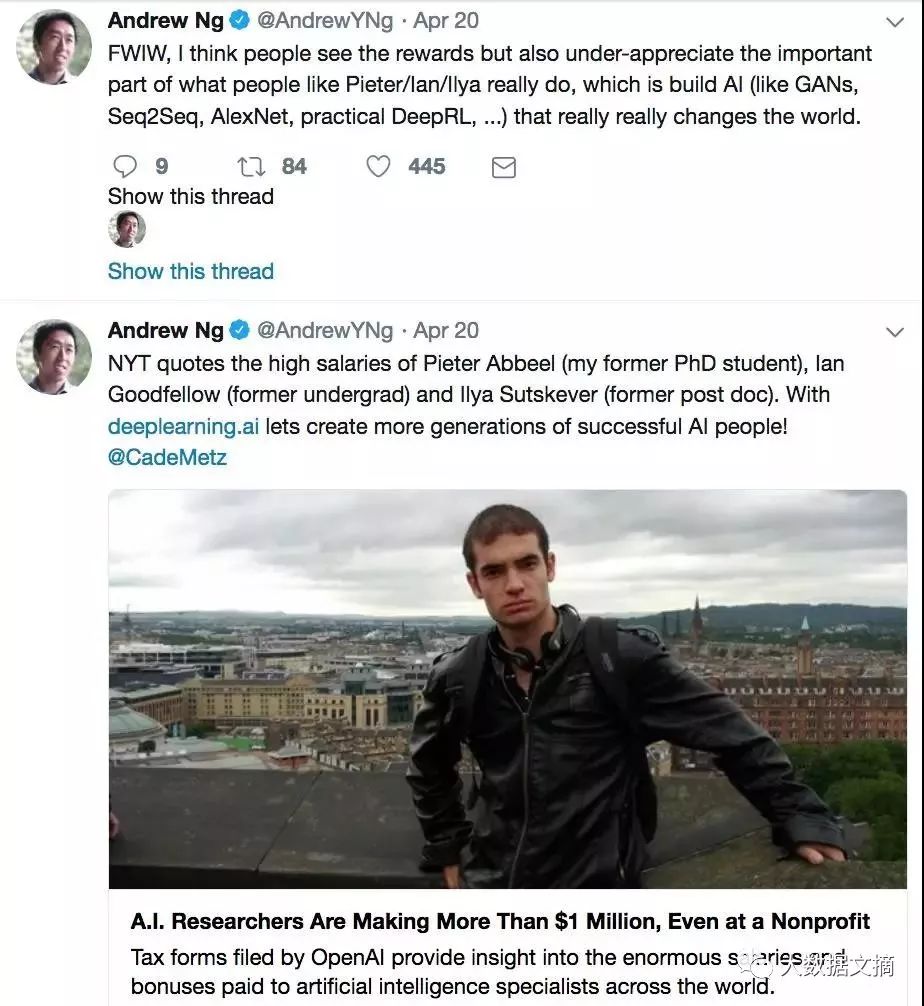Image resolution: width=924 pixels, height=1006 pixels.
Task: Open the Apr 20 timestamp on first tweet
Action: click(446, 20)
